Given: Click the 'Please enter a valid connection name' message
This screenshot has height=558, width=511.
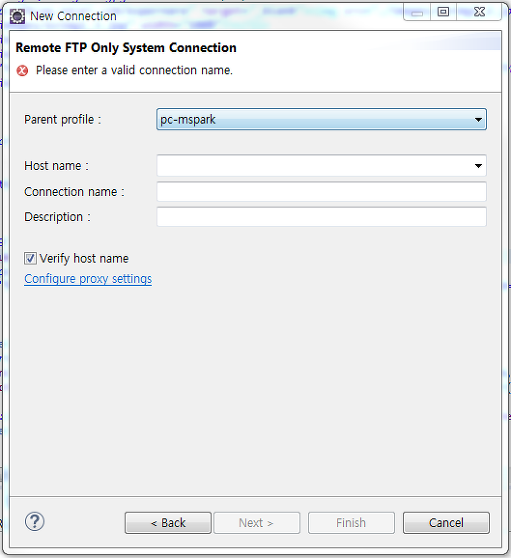Looking at the screenshot, I should tap(134, 70).
